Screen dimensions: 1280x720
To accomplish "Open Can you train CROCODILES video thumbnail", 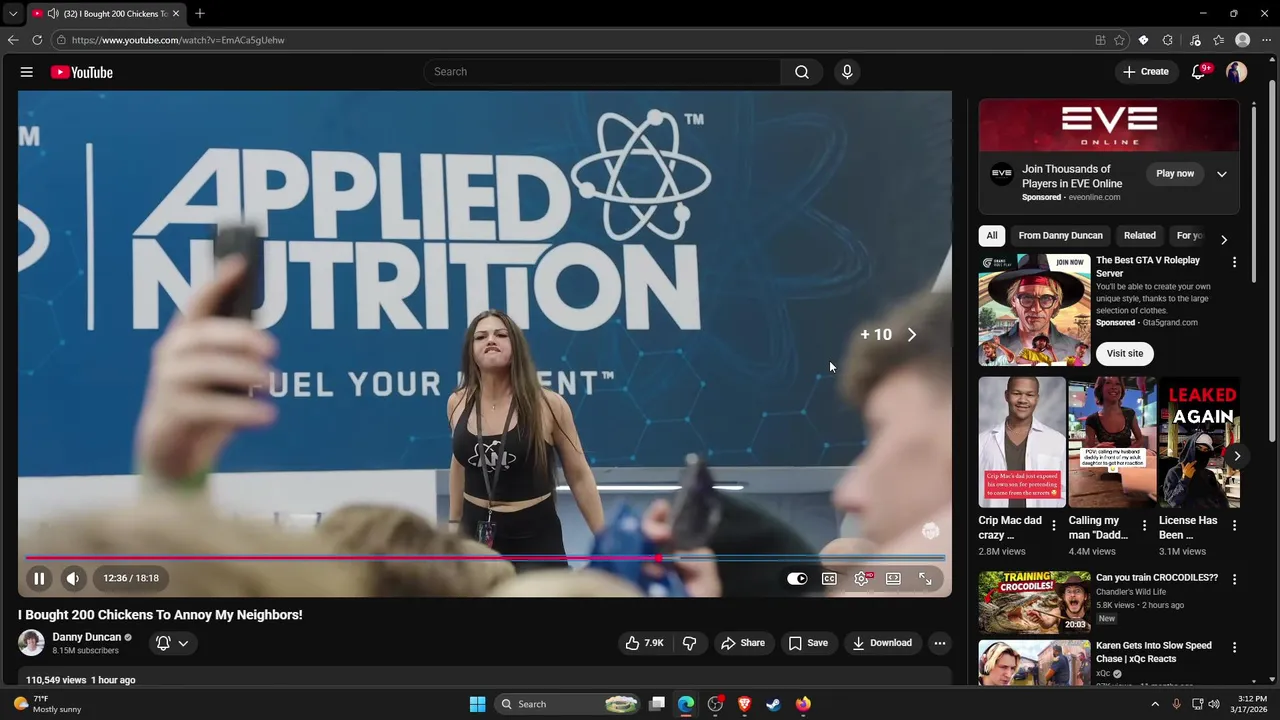I will pyautogui.click(x=1034, y=602).
